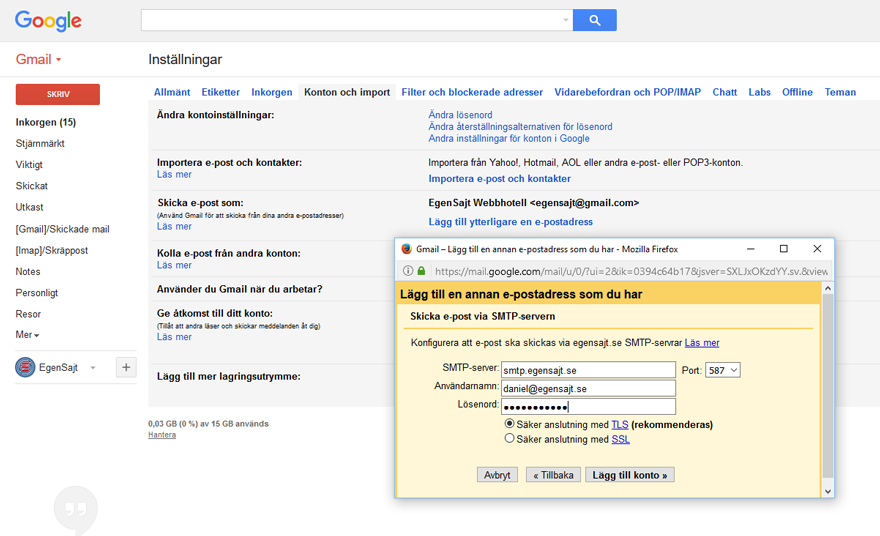Click the Avbryt button
The image size is (880, 536).
(497, 475)
